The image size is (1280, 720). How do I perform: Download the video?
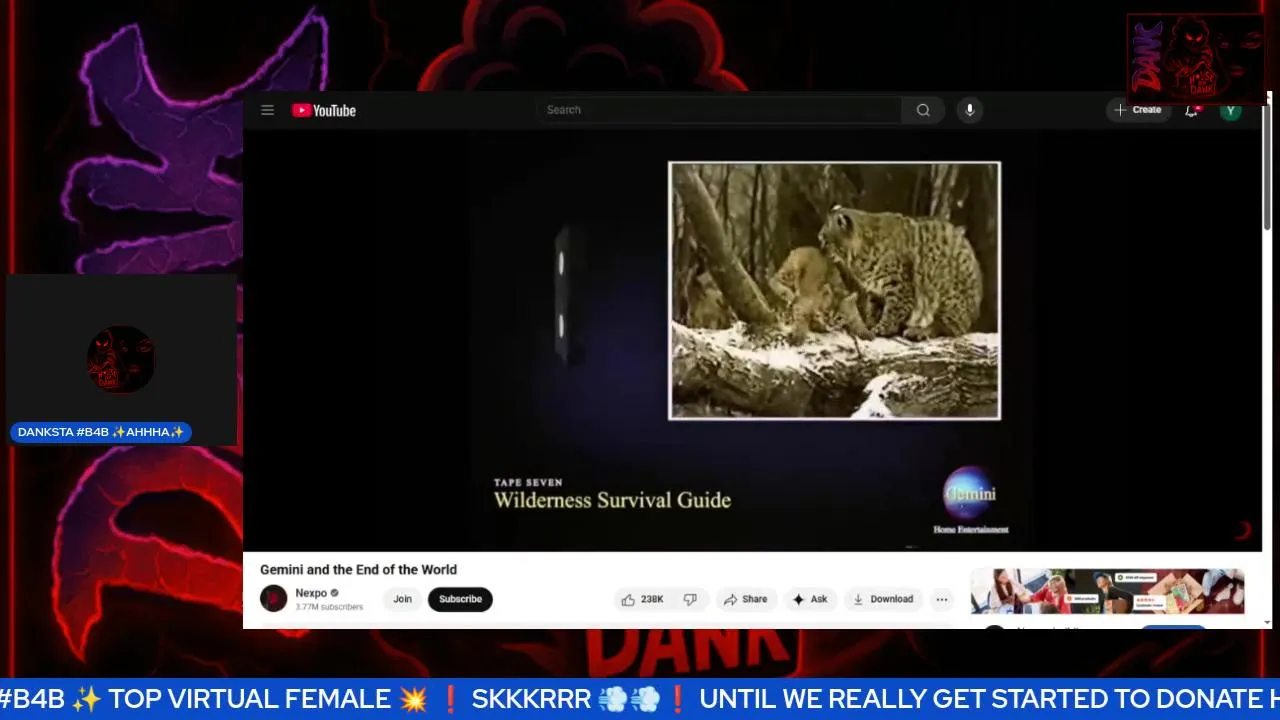tap(883, 599)
